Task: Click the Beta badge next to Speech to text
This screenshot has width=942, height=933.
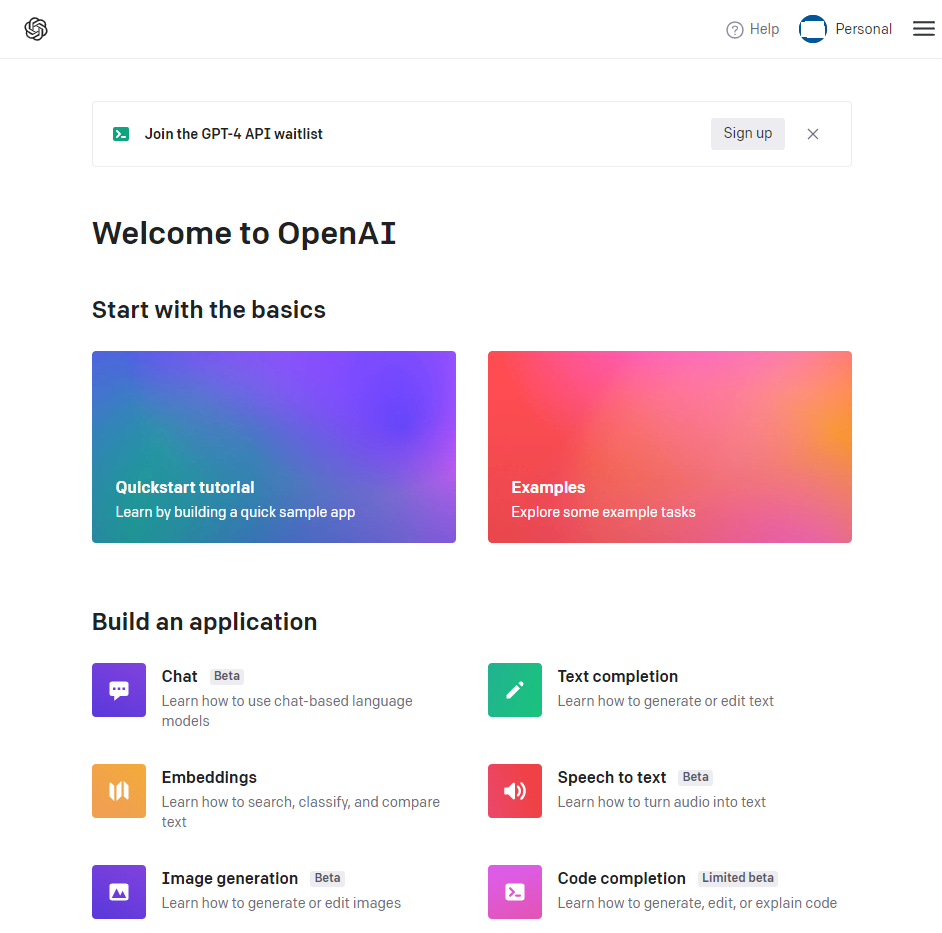Action: [x=695, y=777]
